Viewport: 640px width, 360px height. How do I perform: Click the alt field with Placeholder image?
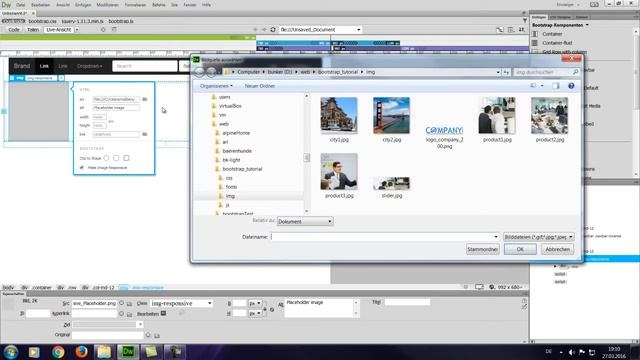pos(116,108)
